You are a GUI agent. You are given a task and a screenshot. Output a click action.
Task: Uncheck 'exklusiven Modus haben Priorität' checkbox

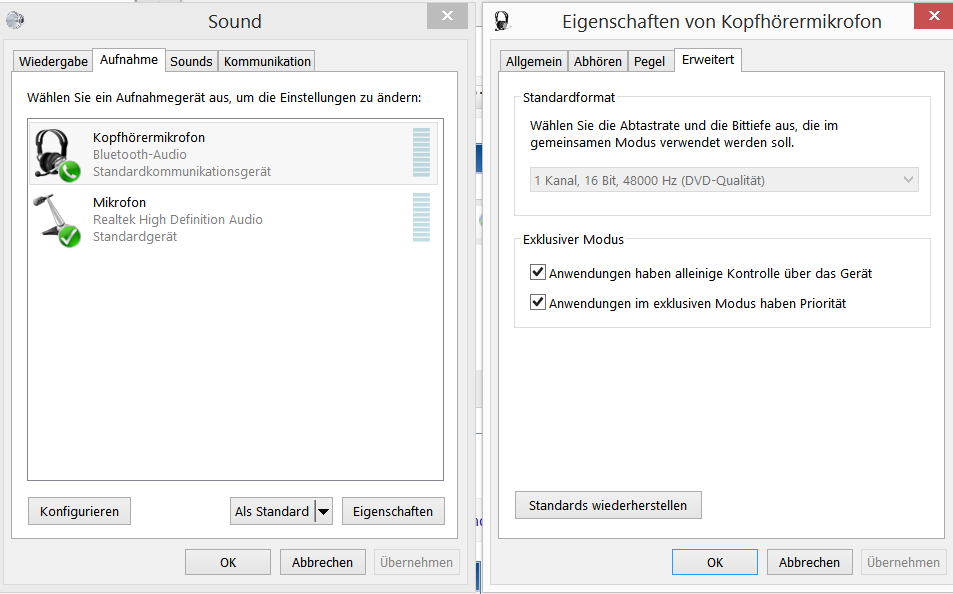click(538, 303)
